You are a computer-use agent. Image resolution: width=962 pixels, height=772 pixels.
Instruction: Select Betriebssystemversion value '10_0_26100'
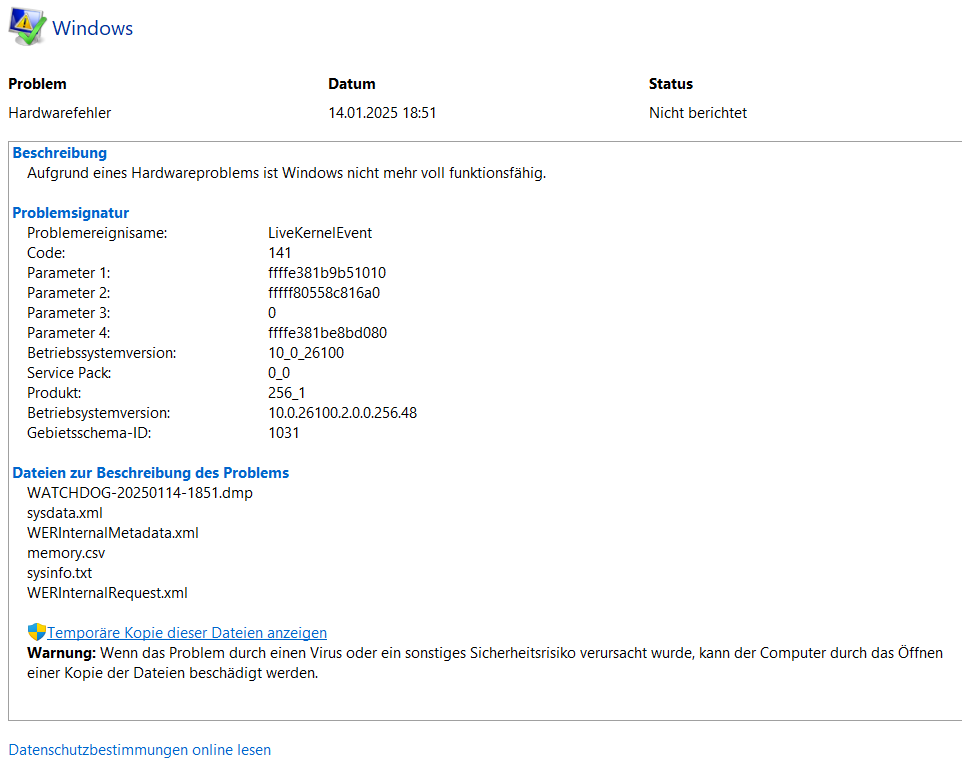tap(306, 353)
